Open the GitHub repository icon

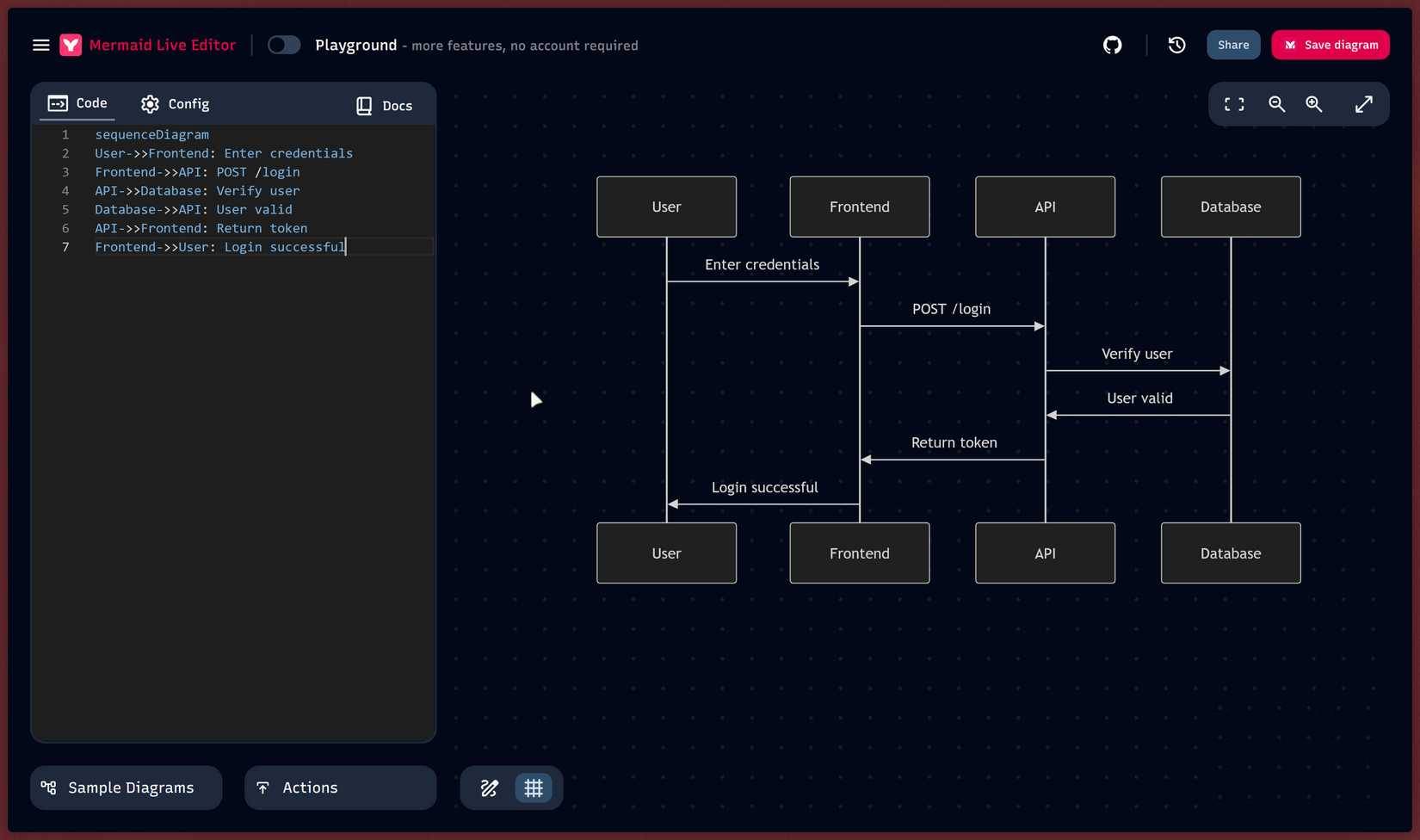[x=1112, y=45]
